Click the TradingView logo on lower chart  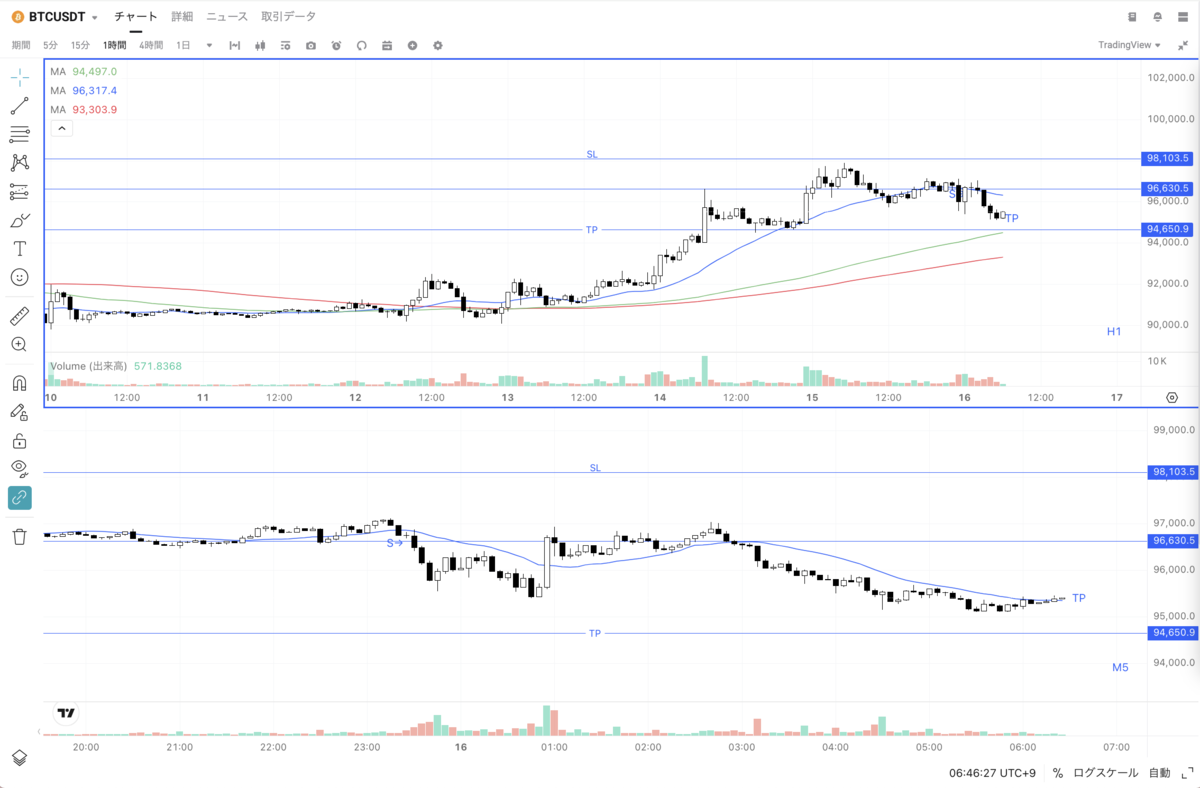pos(66,714)
